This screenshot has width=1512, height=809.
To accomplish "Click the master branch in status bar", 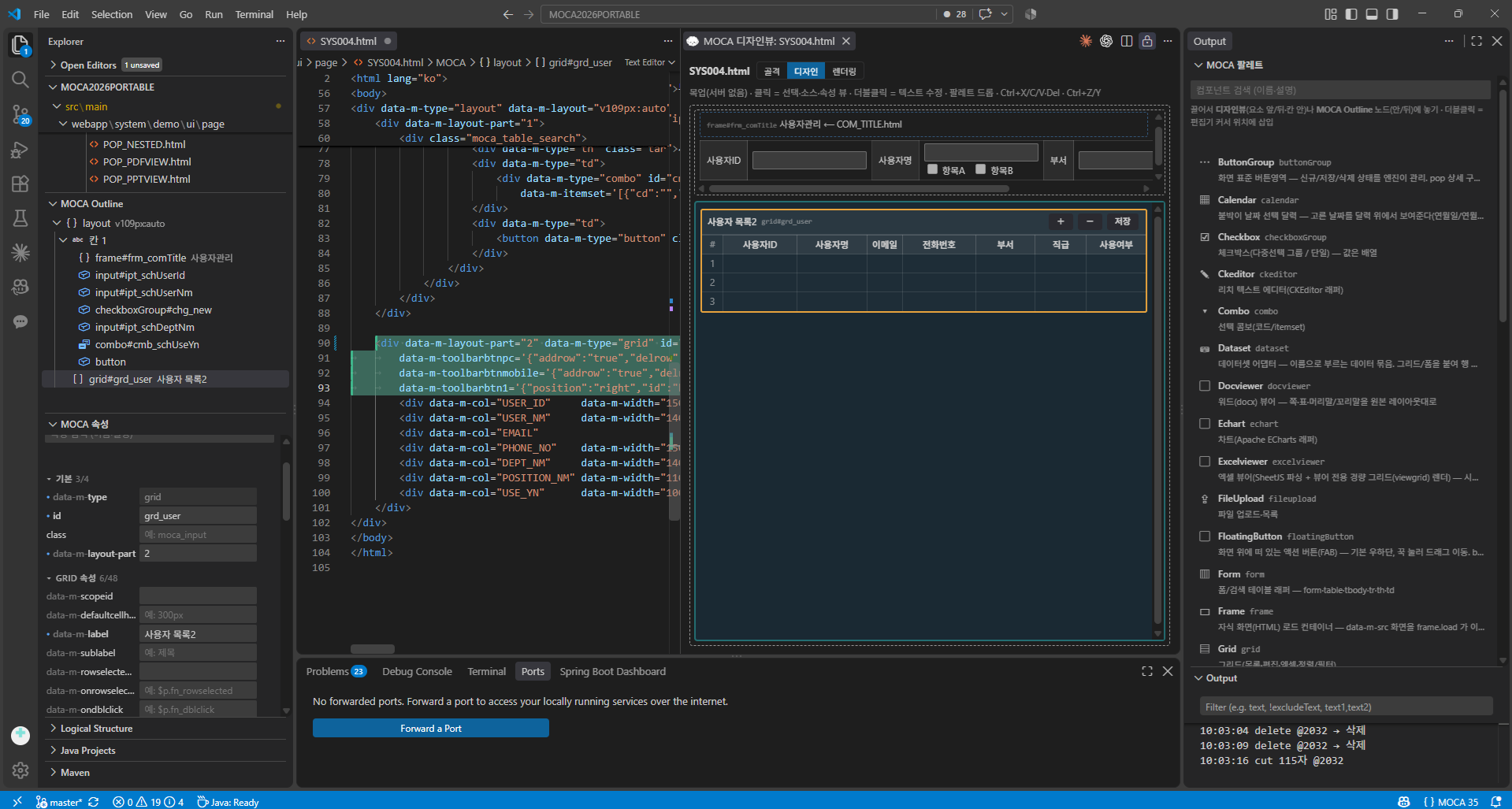I will click(59, 802).
